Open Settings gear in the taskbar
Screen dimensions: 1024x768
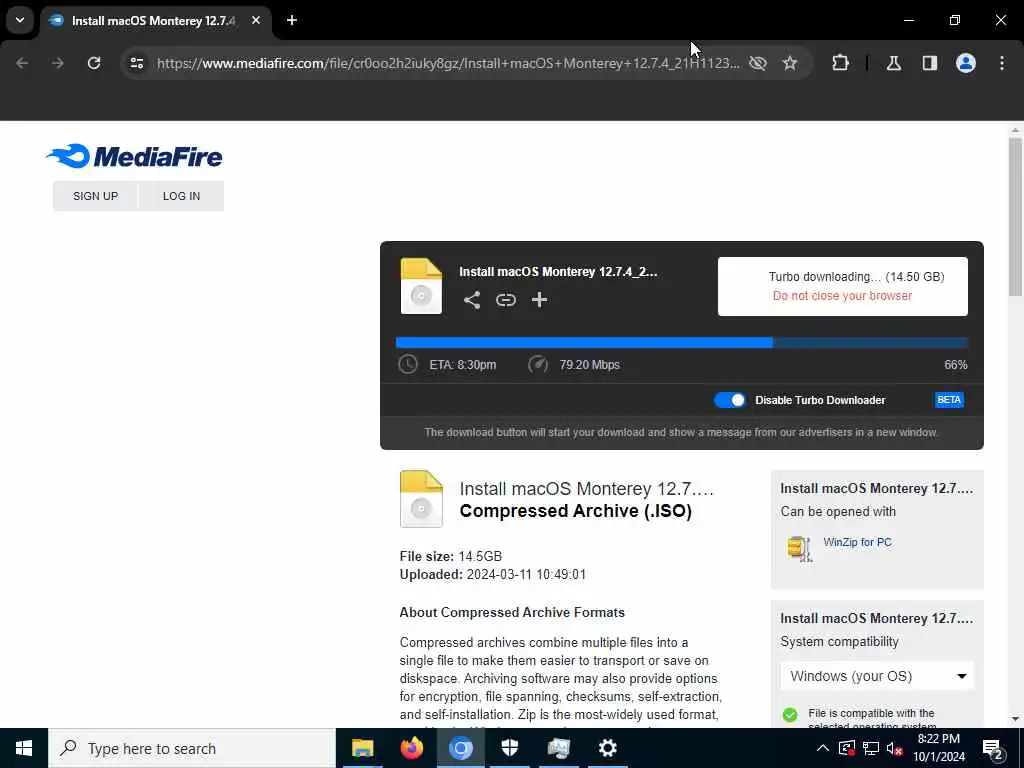coord(607,748)
